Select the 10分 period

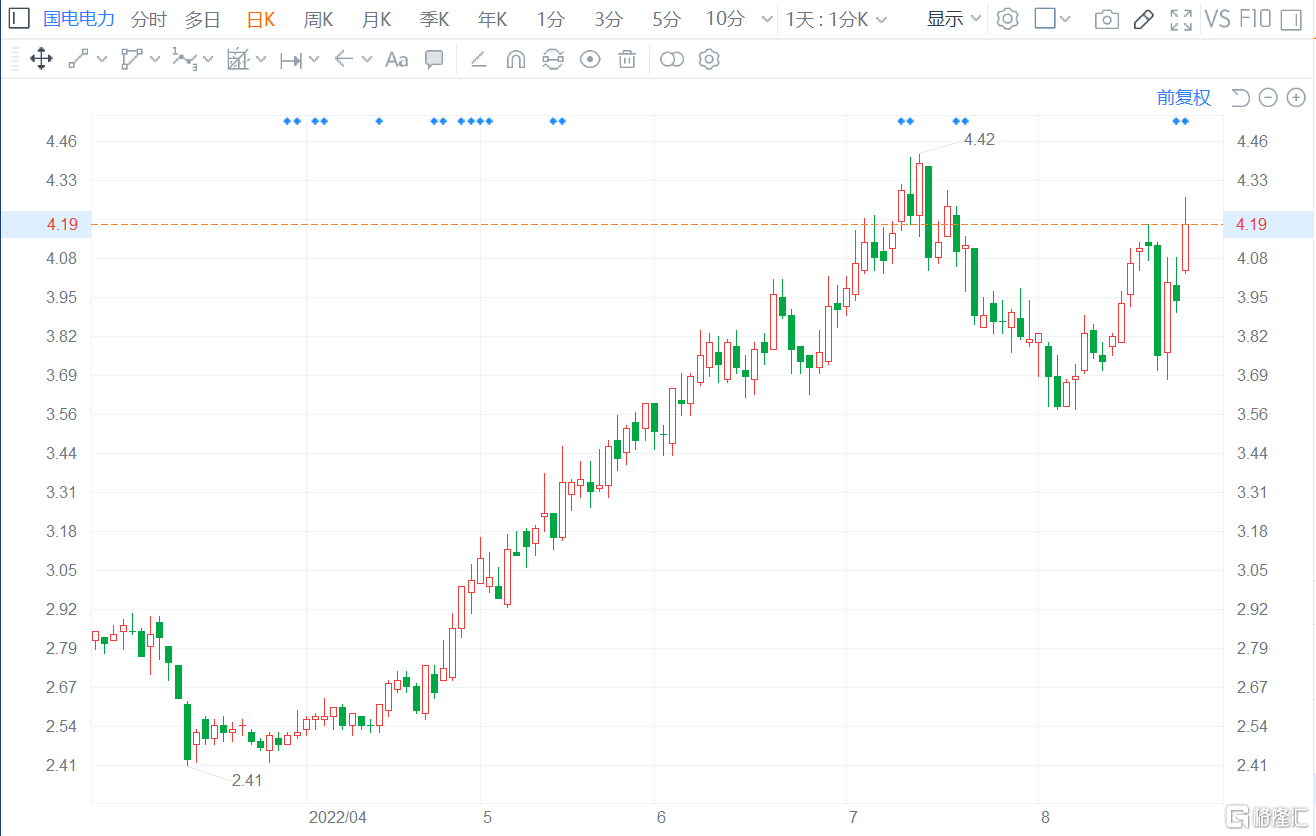[x=725, y=19]
